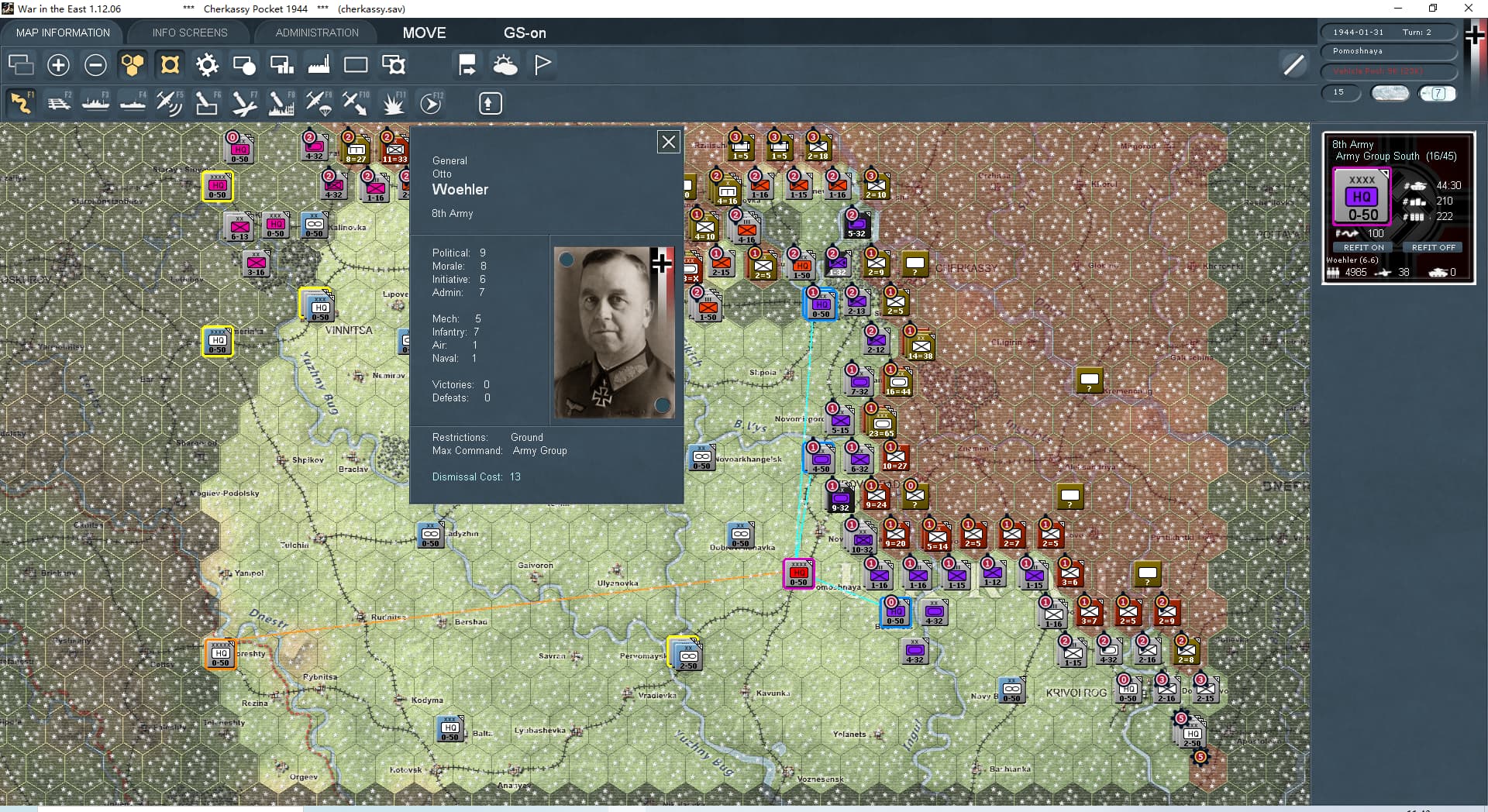Click the factory icon
Image resolution: width=1488 pixels, height=812 pixels.
coord(319,64)
